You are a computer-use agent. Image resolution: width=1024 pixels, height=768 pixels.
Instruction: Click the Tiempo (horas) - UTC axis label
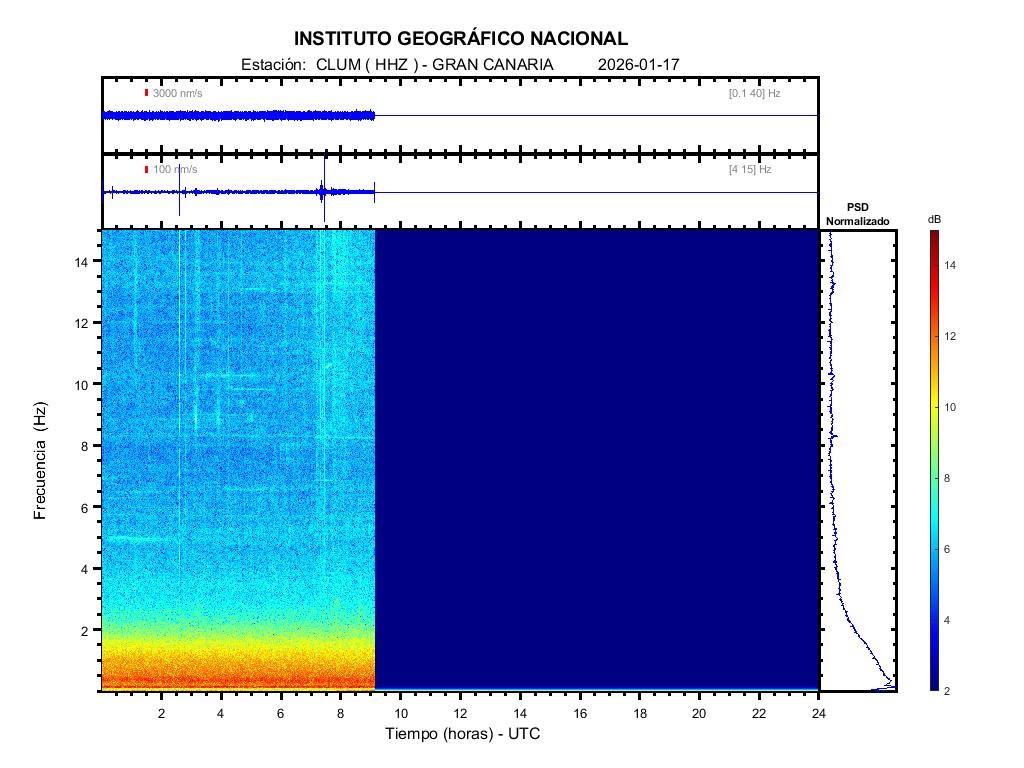coord(463,734)
